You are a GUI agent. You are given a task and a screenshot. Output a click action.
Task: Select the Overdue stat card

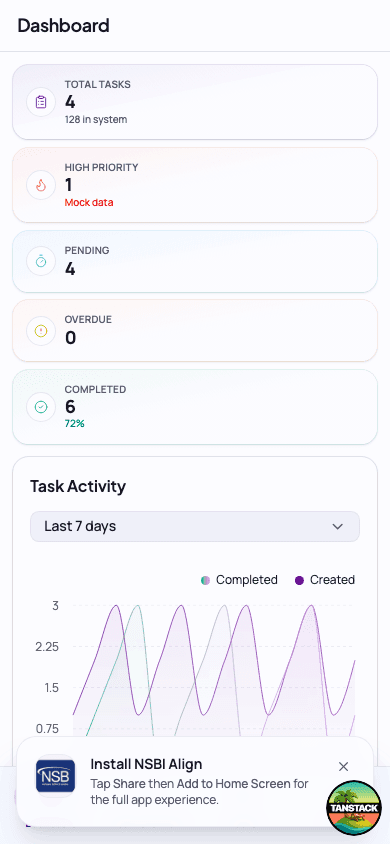tap(195, 330)
